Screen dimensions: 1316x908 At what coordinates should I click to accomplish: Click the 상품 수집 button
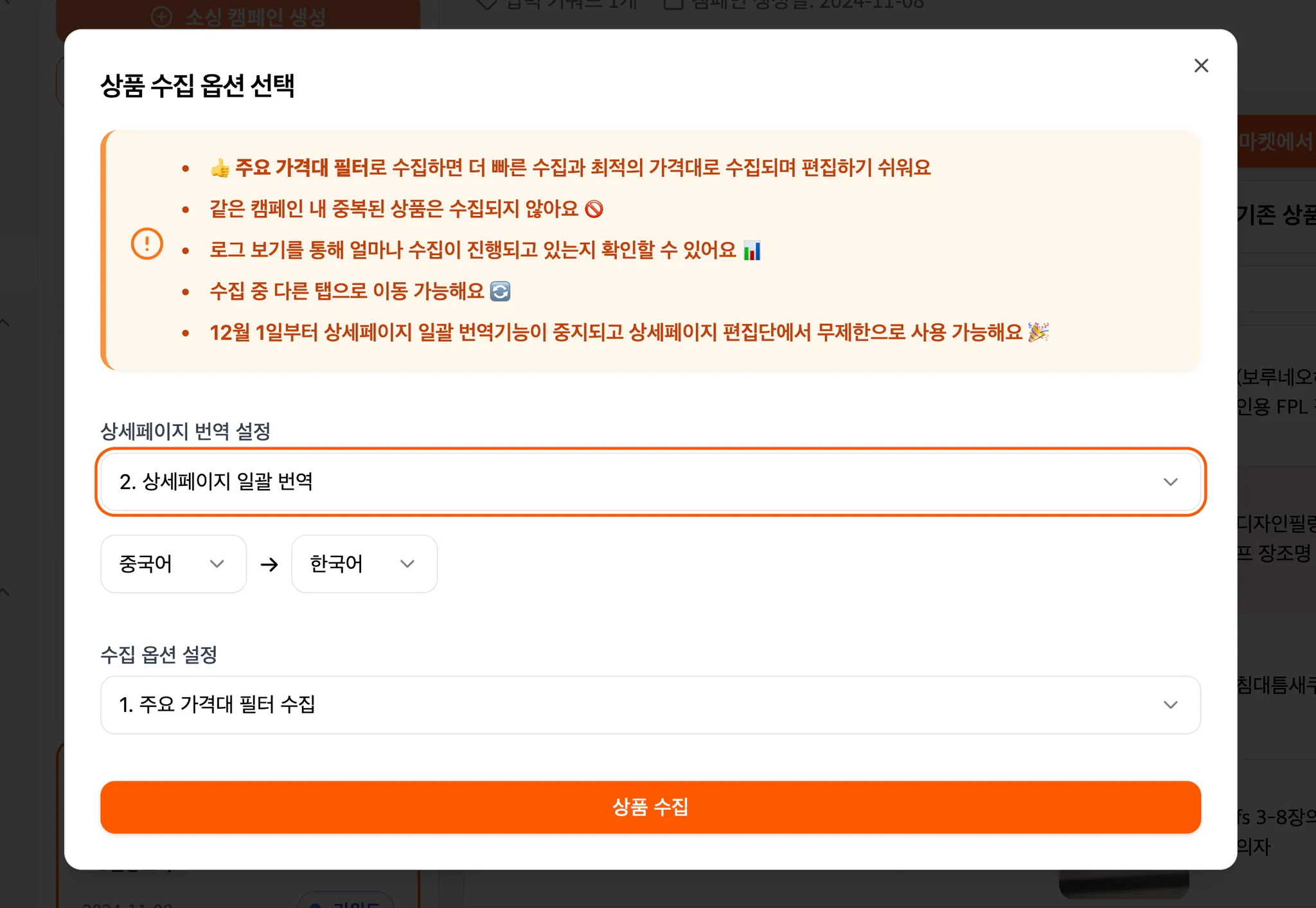click(650, 807)
